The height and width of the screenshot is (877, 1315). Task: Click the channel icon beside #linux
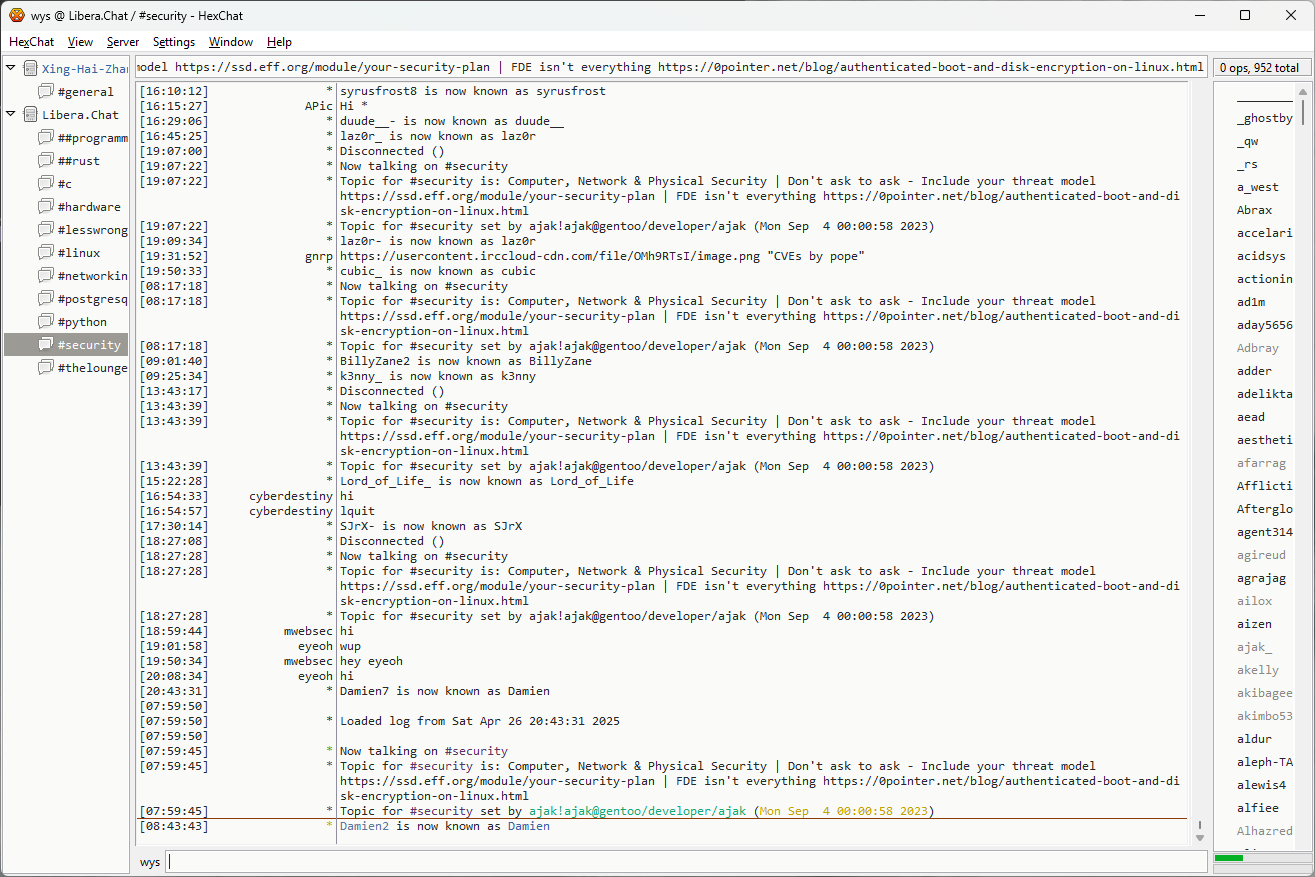(45, 252)
